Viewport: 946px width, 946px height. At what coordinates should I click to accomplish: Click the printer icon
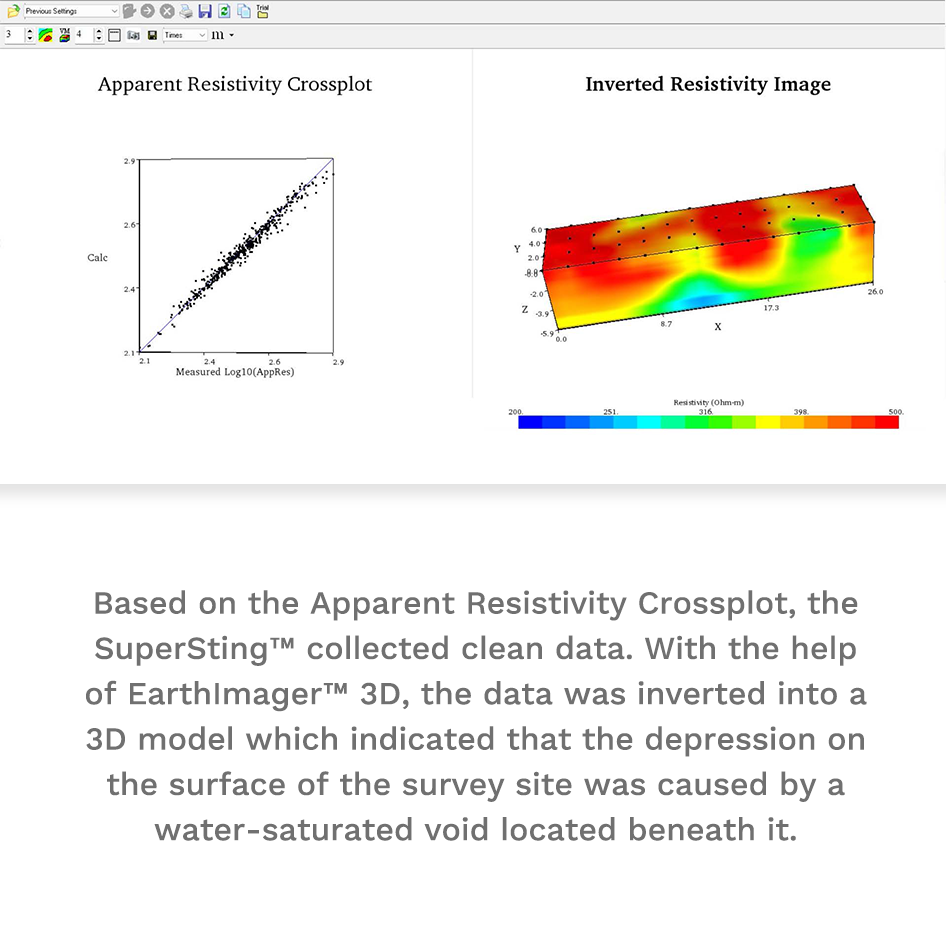pos(186,11)
